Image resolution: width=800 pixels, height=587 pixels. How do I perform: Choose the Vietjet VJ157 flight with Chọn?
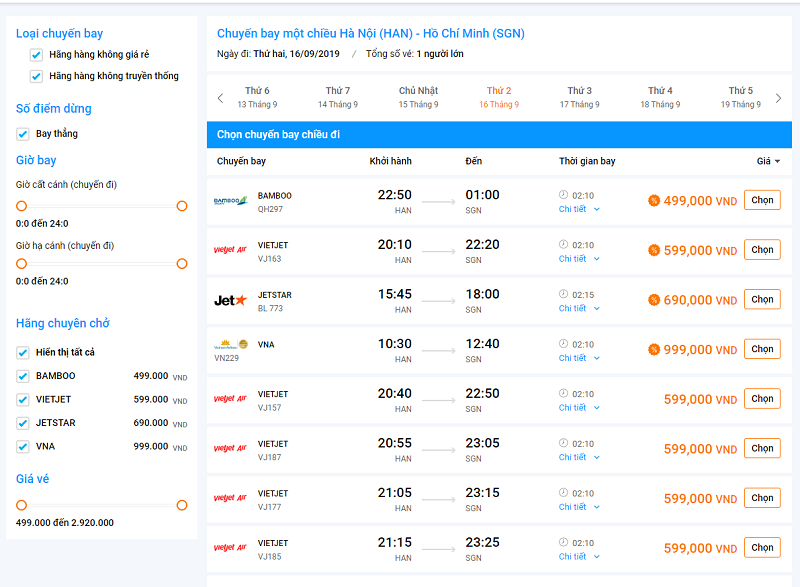click(x=762, y=398)
